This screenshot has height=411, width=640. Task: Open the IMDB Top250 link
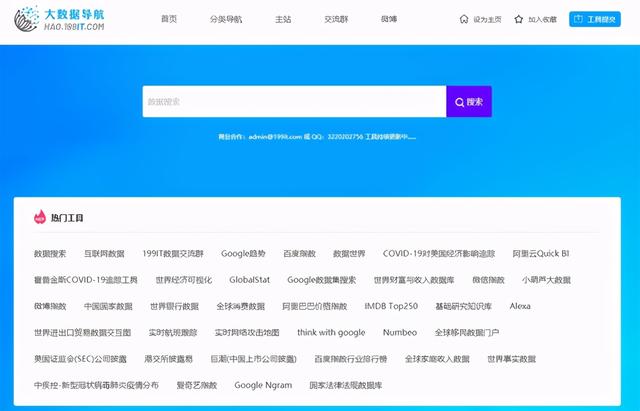(x=391, y=306)
